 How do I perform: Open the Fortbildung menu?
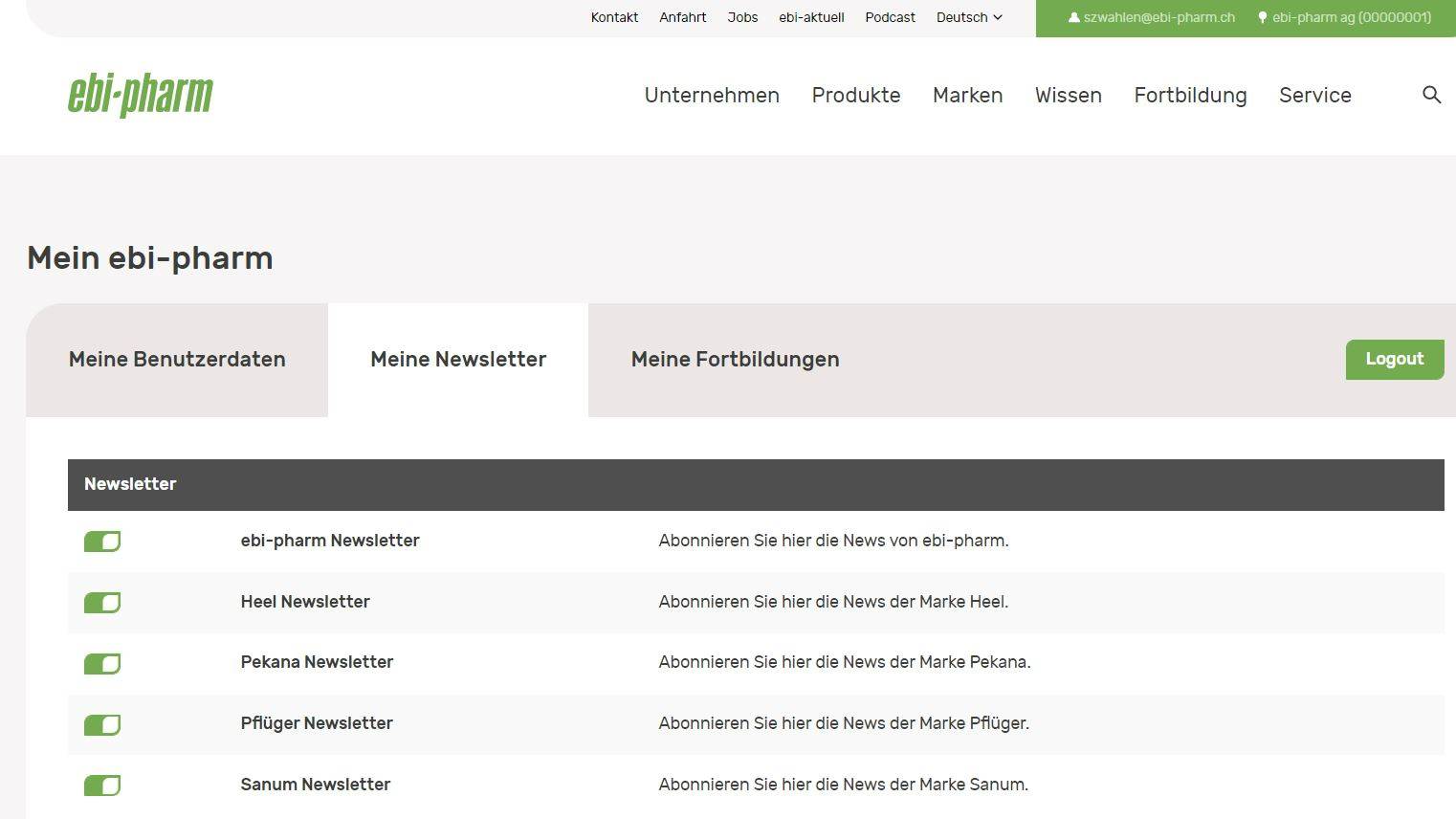click(1190, 95)
